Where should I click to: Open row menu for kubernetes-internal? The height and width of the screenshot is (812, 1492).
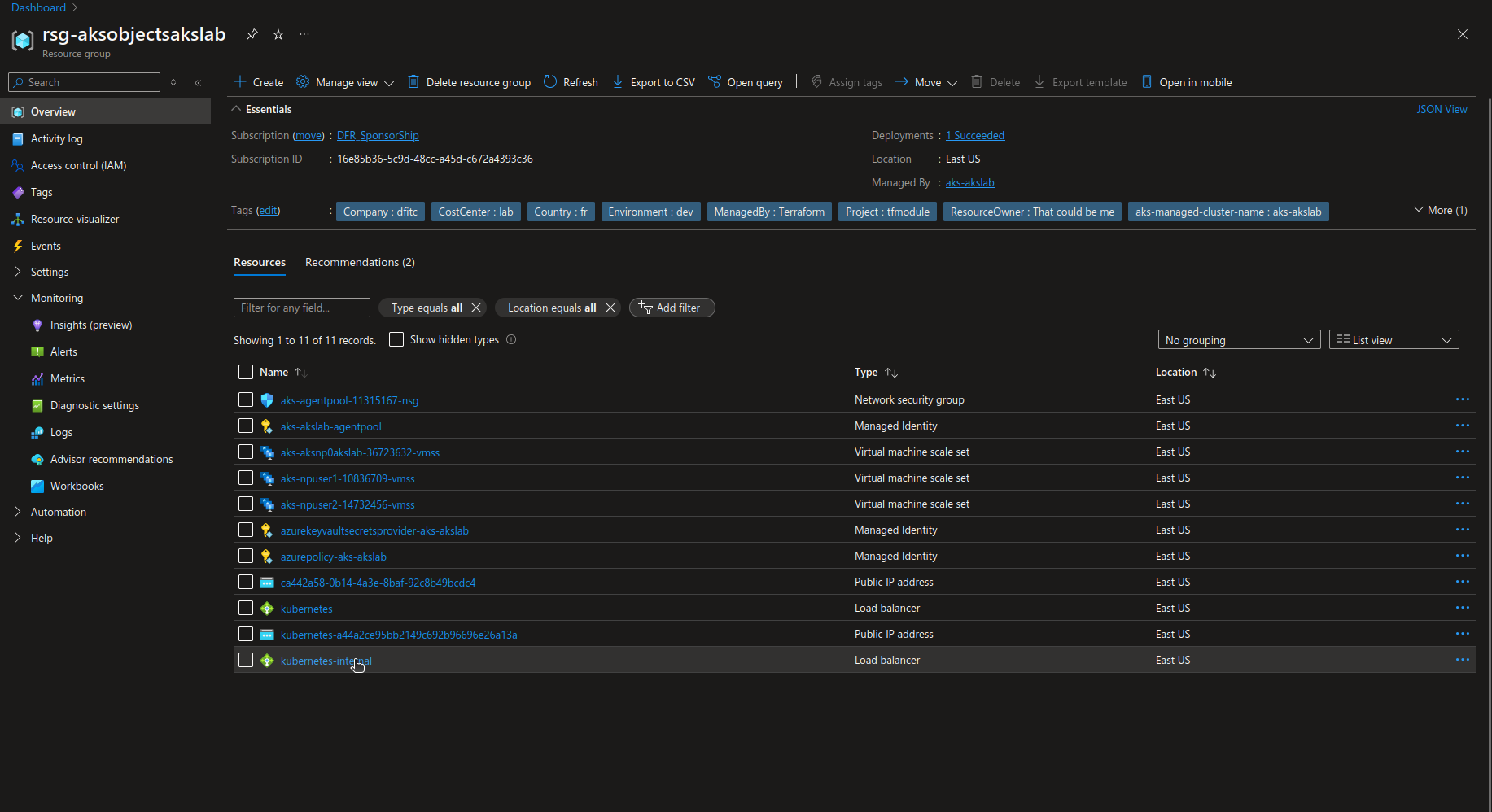click(1462, 660)
